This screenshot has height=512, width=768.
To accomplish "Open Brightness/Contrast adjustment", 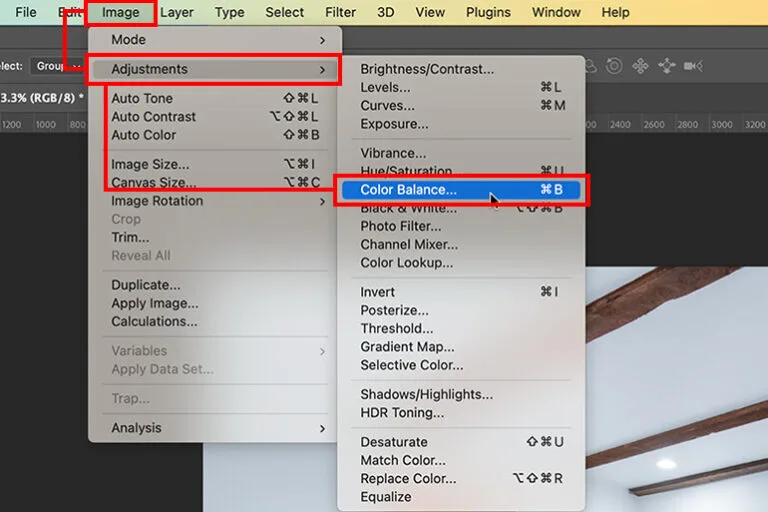I will 461,69.
